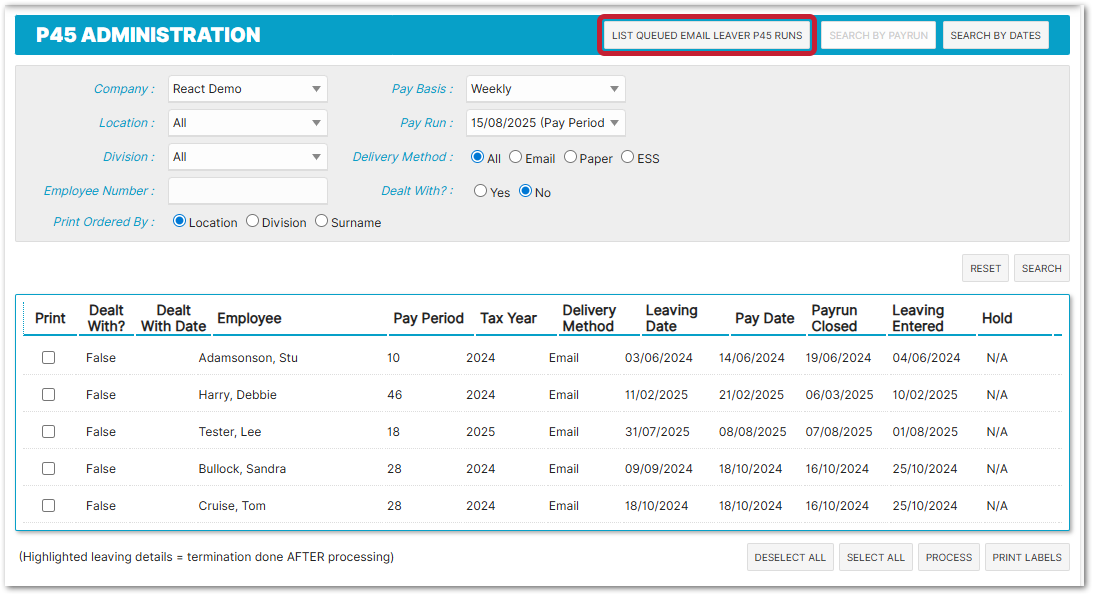Viewport: 1093px width, 595px height.
Task: Choose Yes for Dealt With
Action: 481,191
